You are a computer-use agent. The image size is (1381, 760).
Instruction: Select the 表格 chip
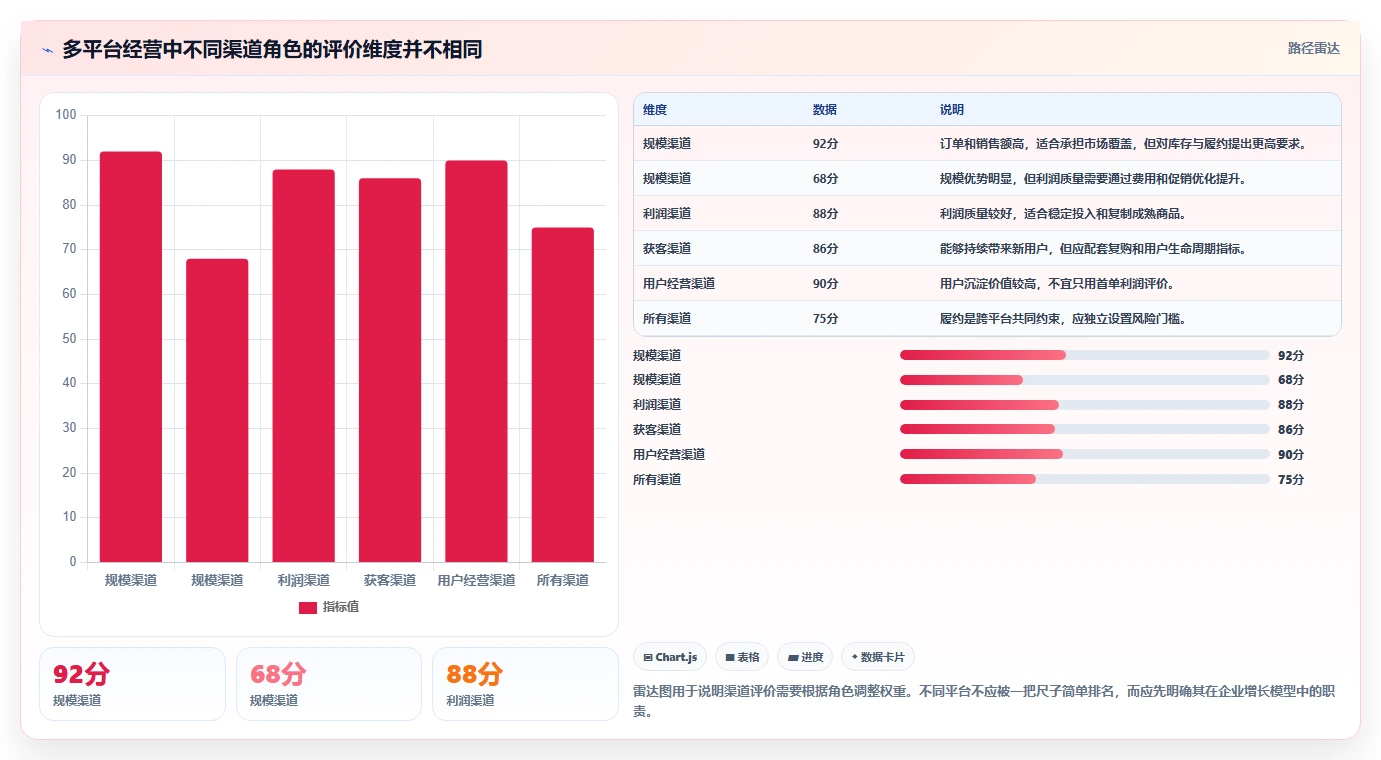742,657
